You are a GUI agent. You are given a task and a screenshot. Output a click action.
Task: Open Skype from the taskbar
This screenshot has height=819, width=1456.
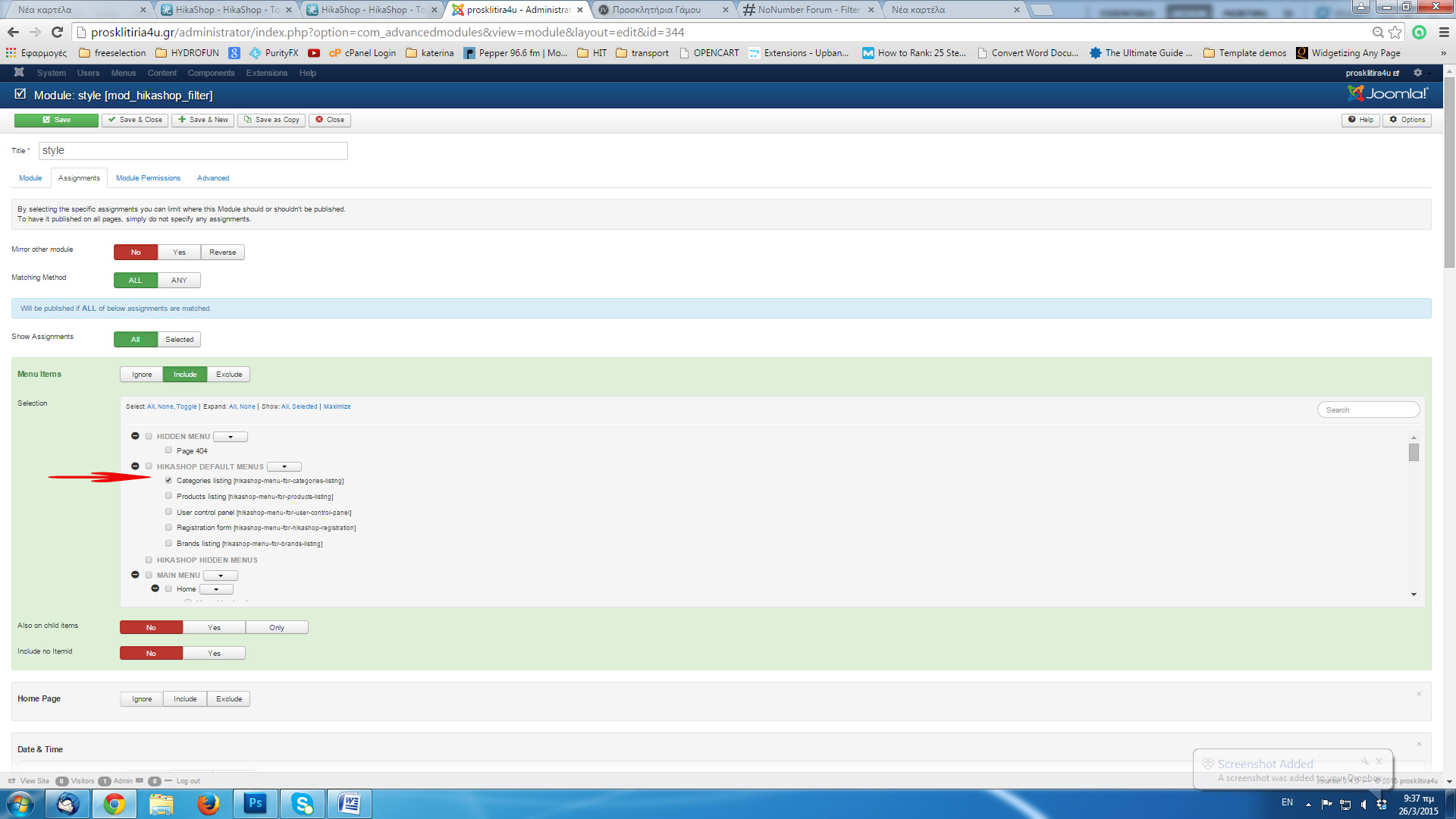click(x=303, y=803)
